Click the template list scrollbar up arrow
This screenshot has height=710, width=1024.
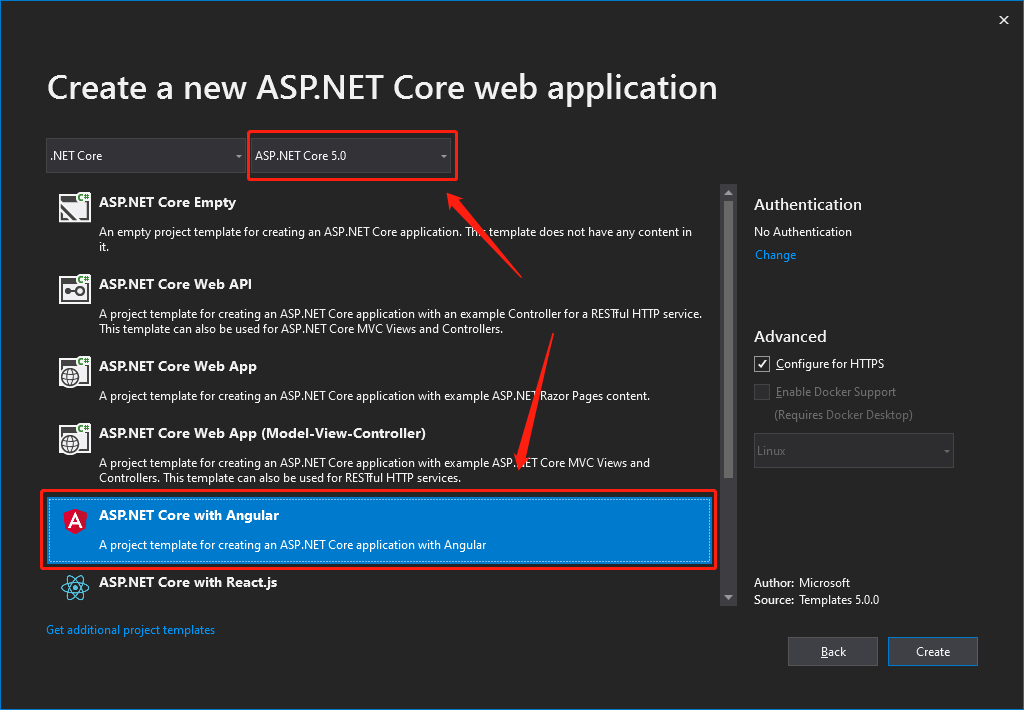(x=729, y=193)
